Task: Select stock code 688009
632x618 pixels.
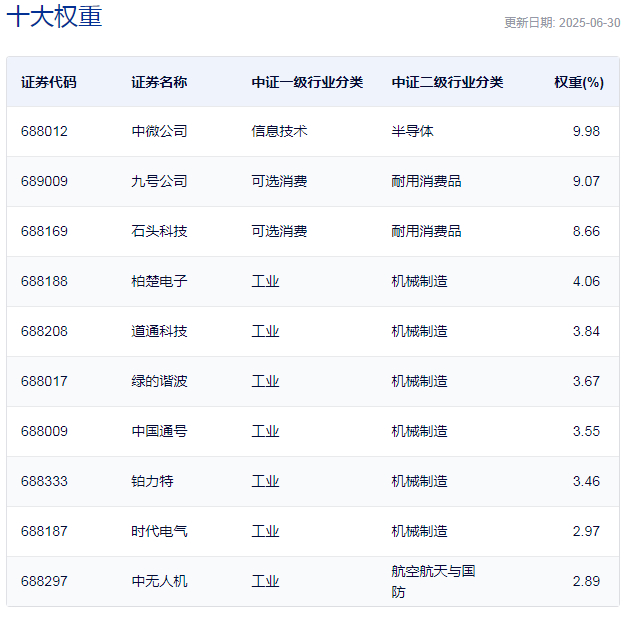Action: tap(44, 431)
